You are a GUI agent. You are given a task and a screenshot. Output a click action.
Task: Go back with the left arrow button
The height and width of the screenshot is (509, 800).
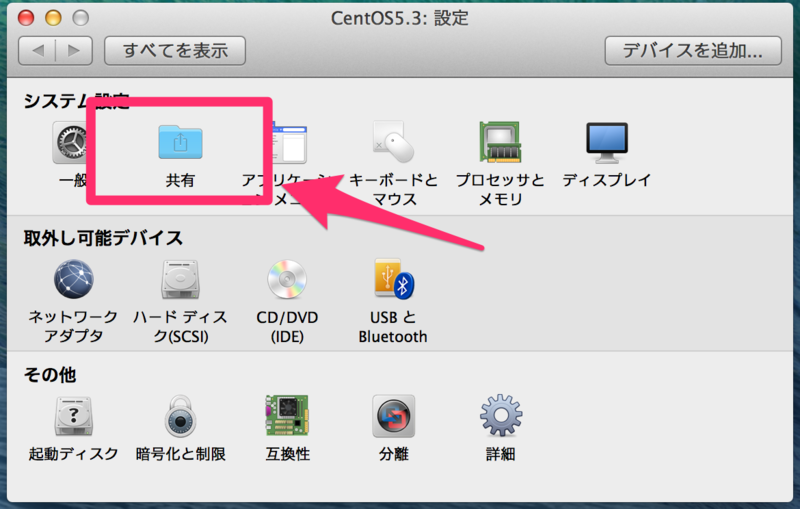tap(37, 50)
